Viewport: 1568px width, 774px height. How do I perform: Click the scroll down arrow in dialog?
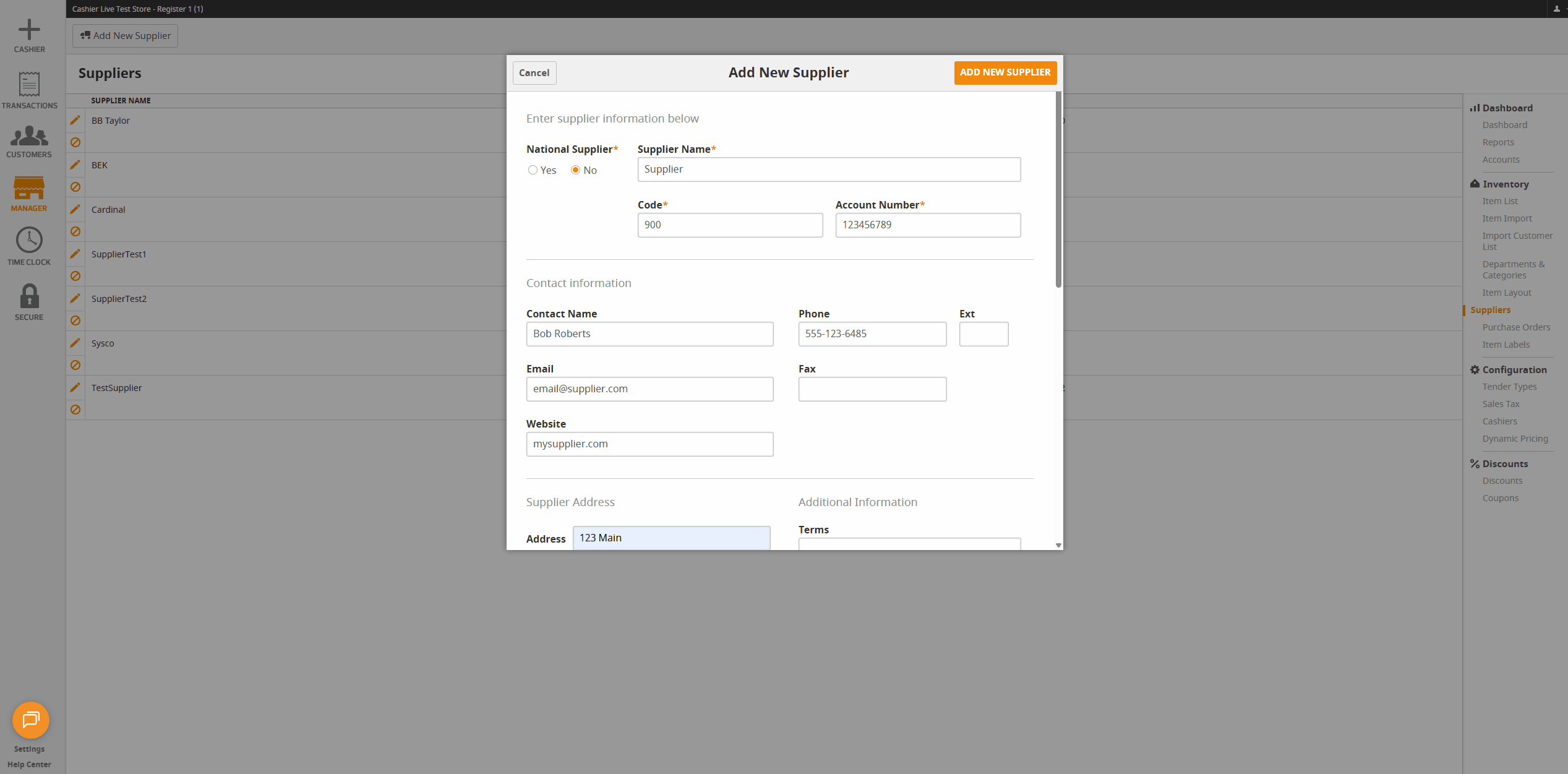1058,545
